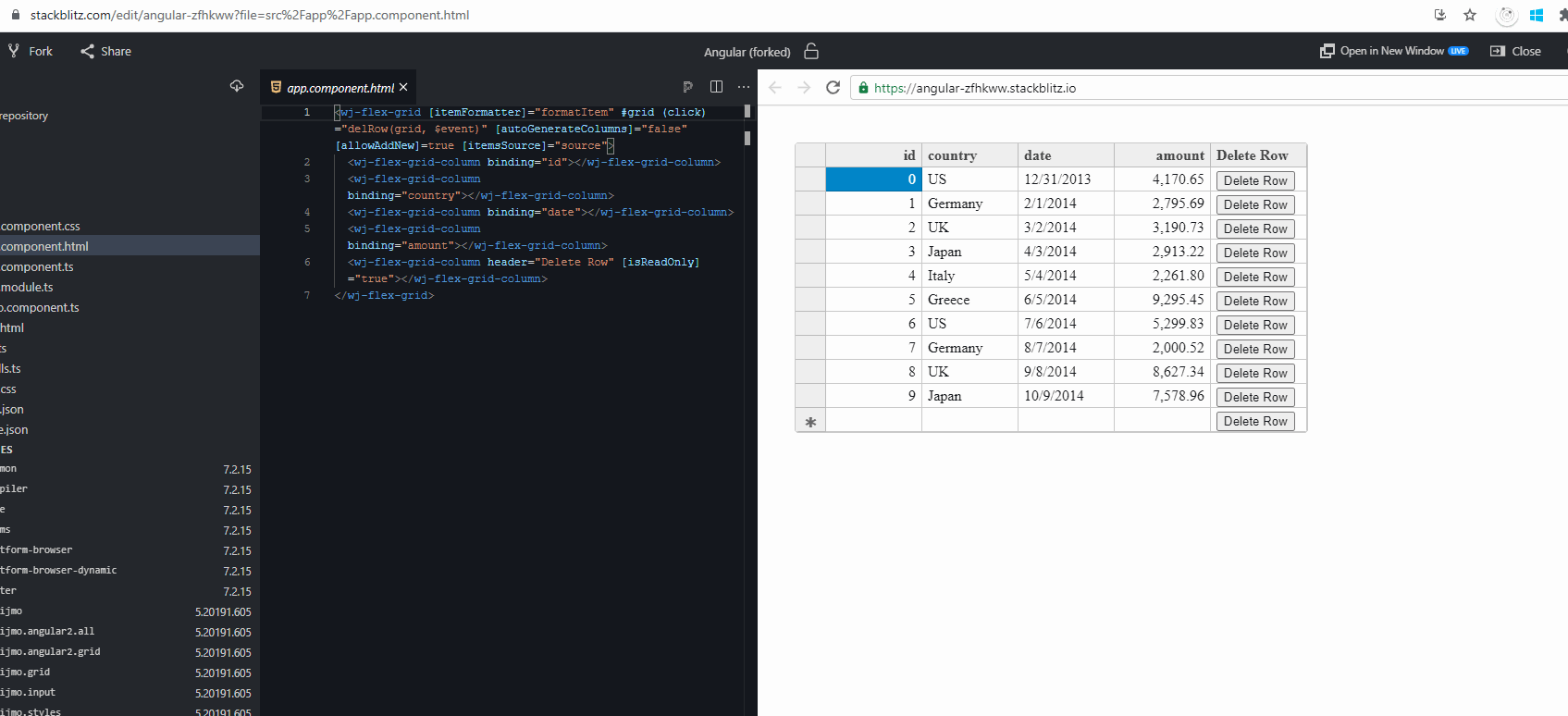Image resolution: width=1568 pixels, height=716 pixels.
Task: Click Delete Row in the new-row line
Action: [1255, 421]
